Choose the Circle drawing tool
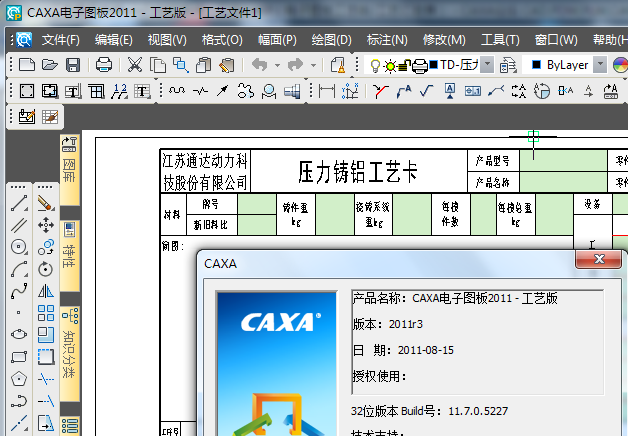This screenshot has height=436, width=628. pos(19,247)
